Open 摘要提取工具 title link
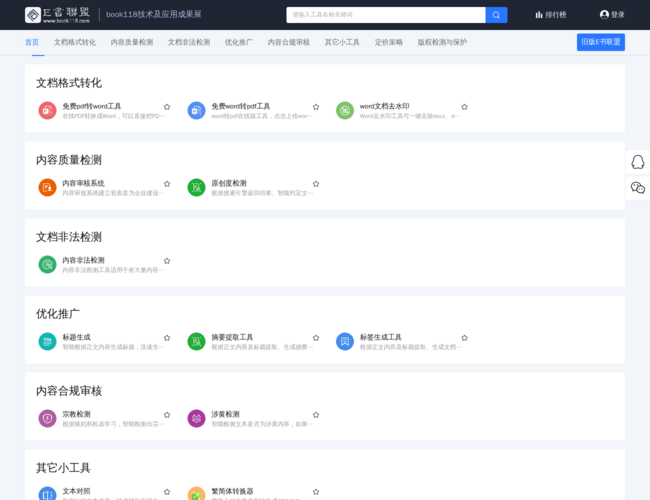The width and height of the screenshot is (650, 500). tap(232, 337)
